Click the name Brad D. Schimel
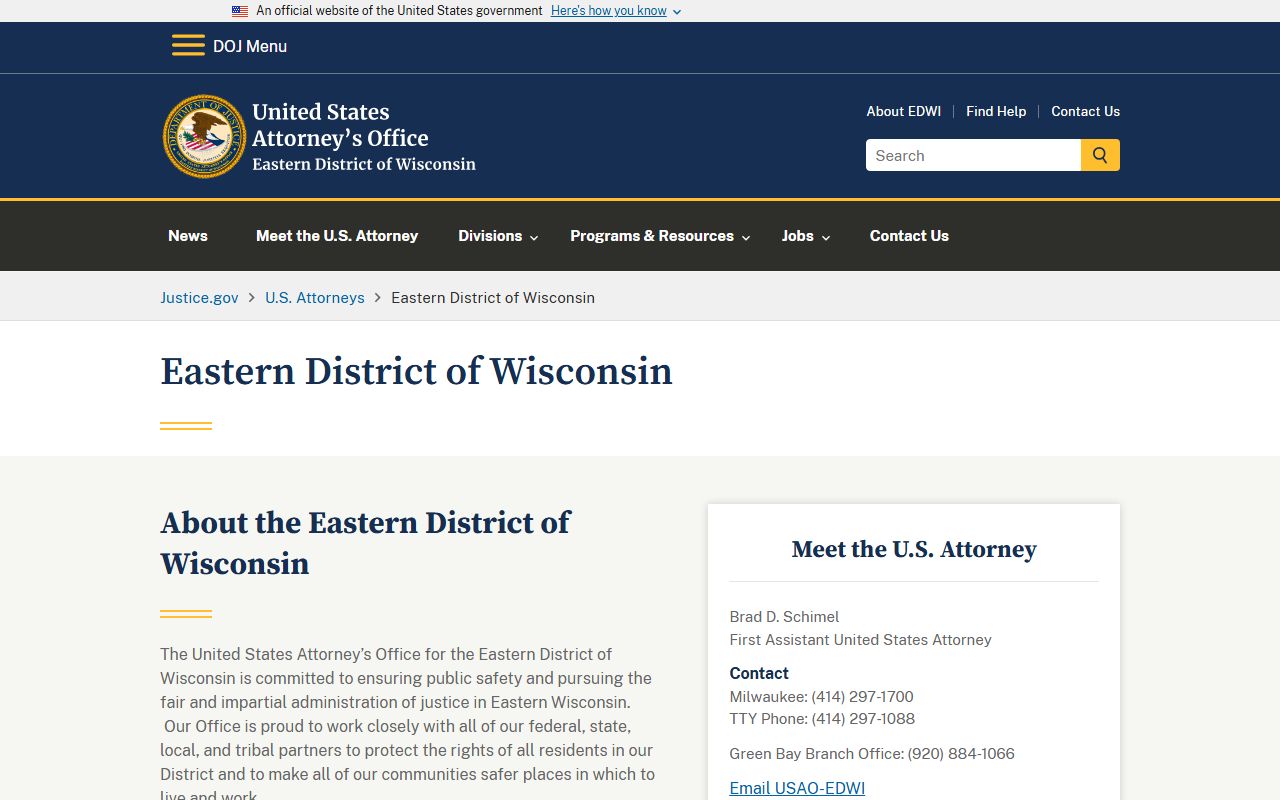Image resolution: width=1280 pixels, height=800 pixels. [784, 617]
